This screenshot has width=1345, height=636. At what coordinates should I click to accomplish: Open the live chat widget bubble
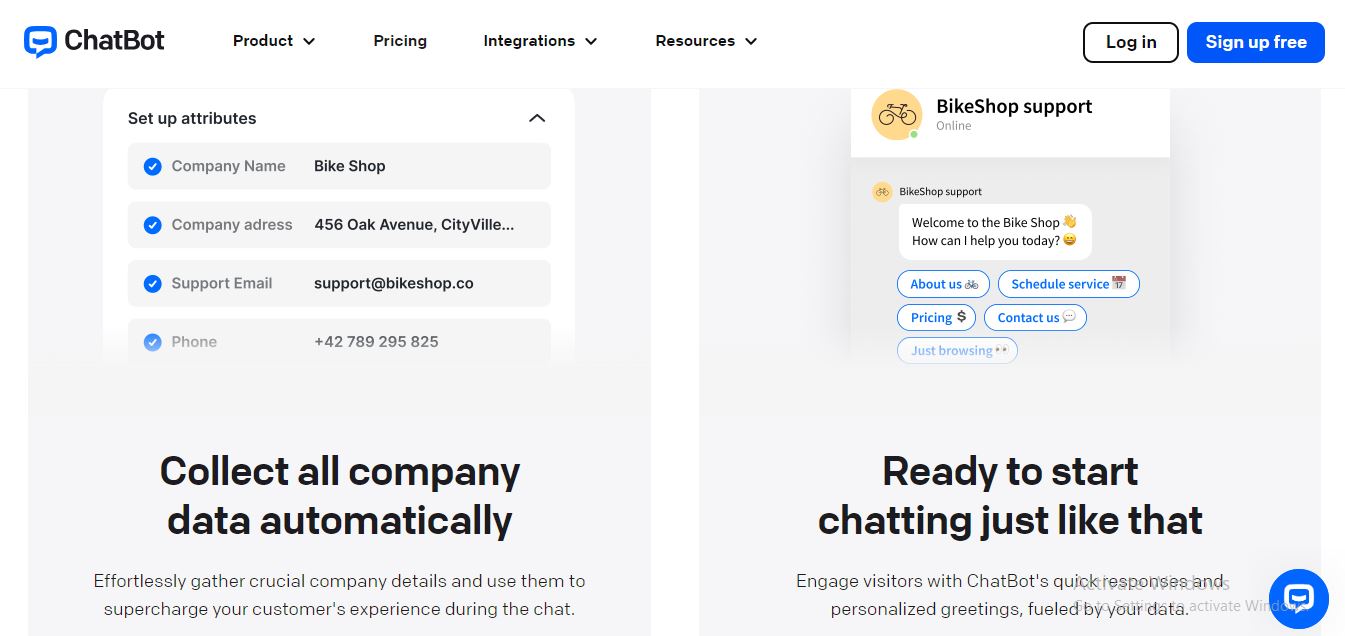coord(1298,599)
